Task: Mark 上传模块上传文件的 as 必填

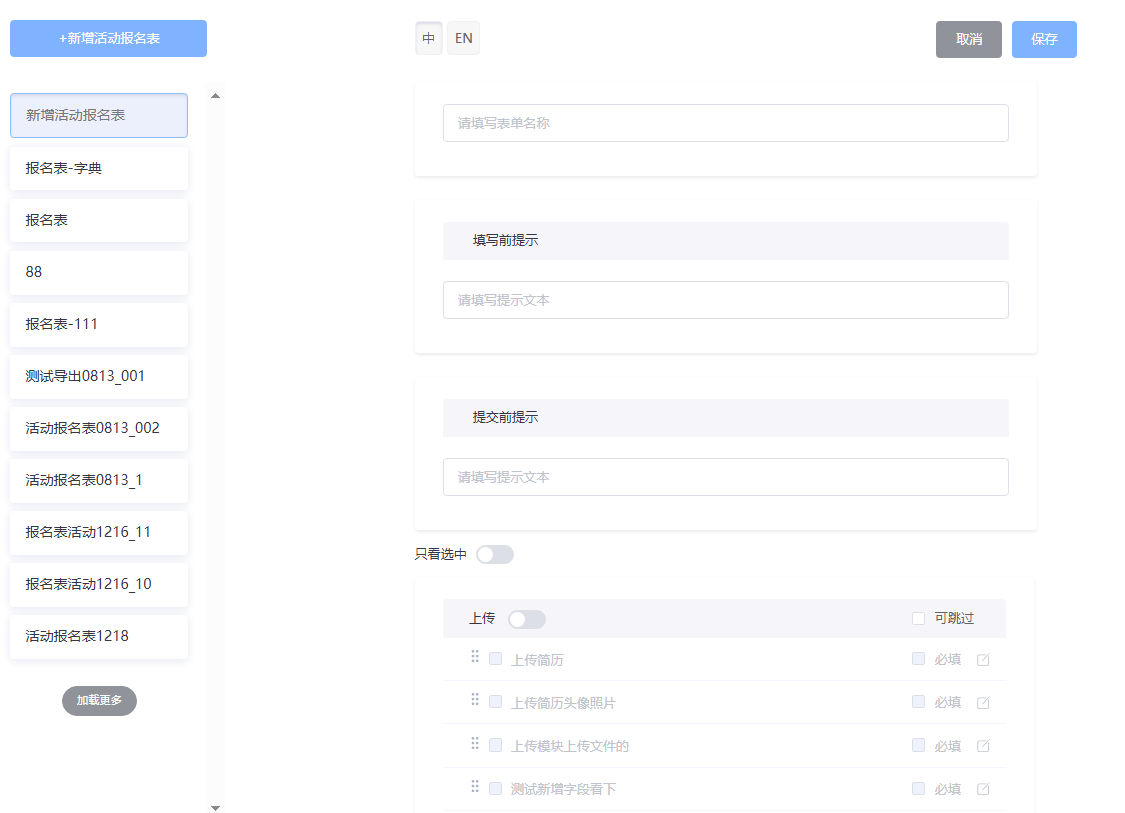Action: point(918,745)
